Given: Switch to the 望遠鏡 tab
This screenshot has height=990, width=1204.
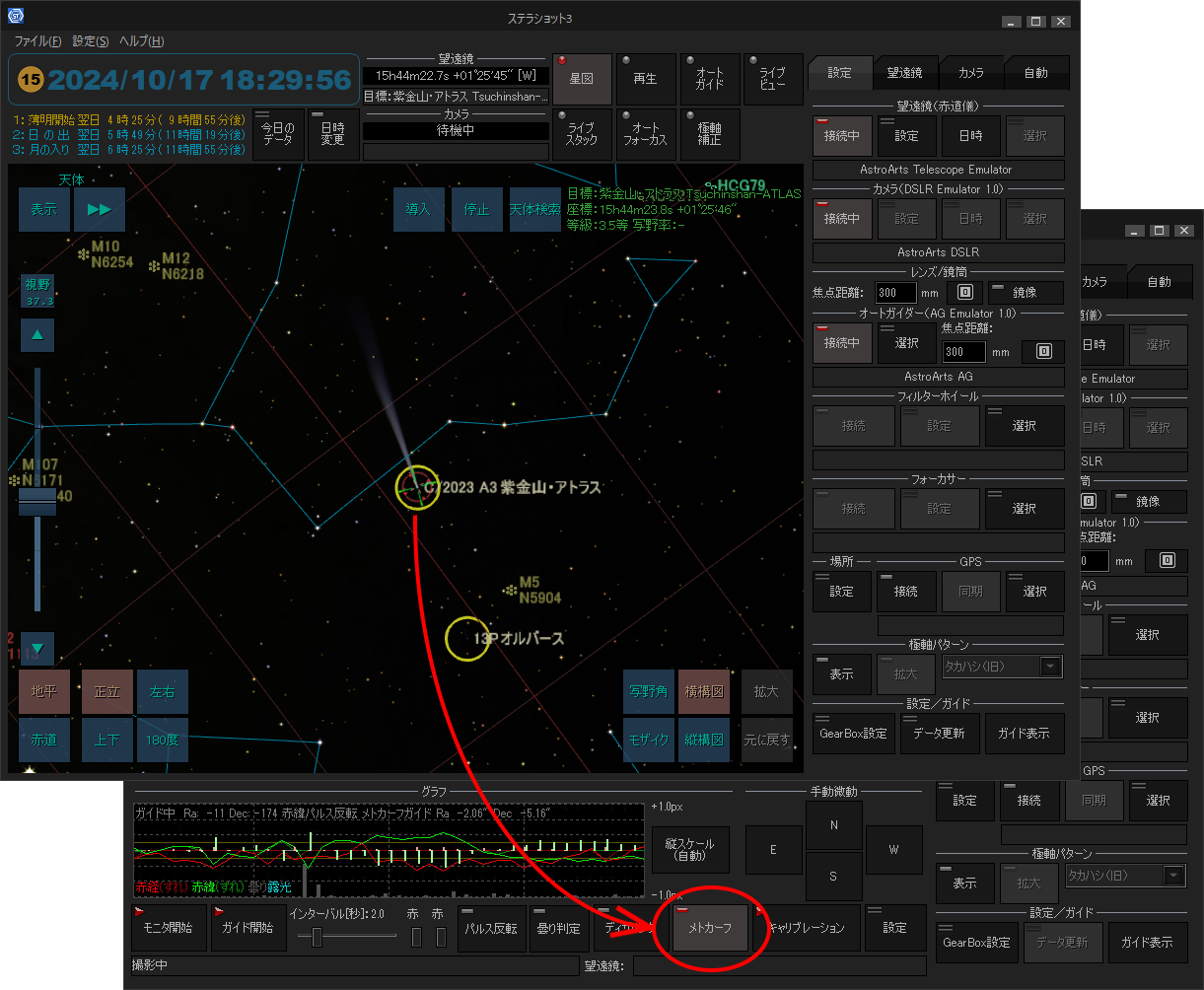Looking at the screenshot, I should click(904, 73).
